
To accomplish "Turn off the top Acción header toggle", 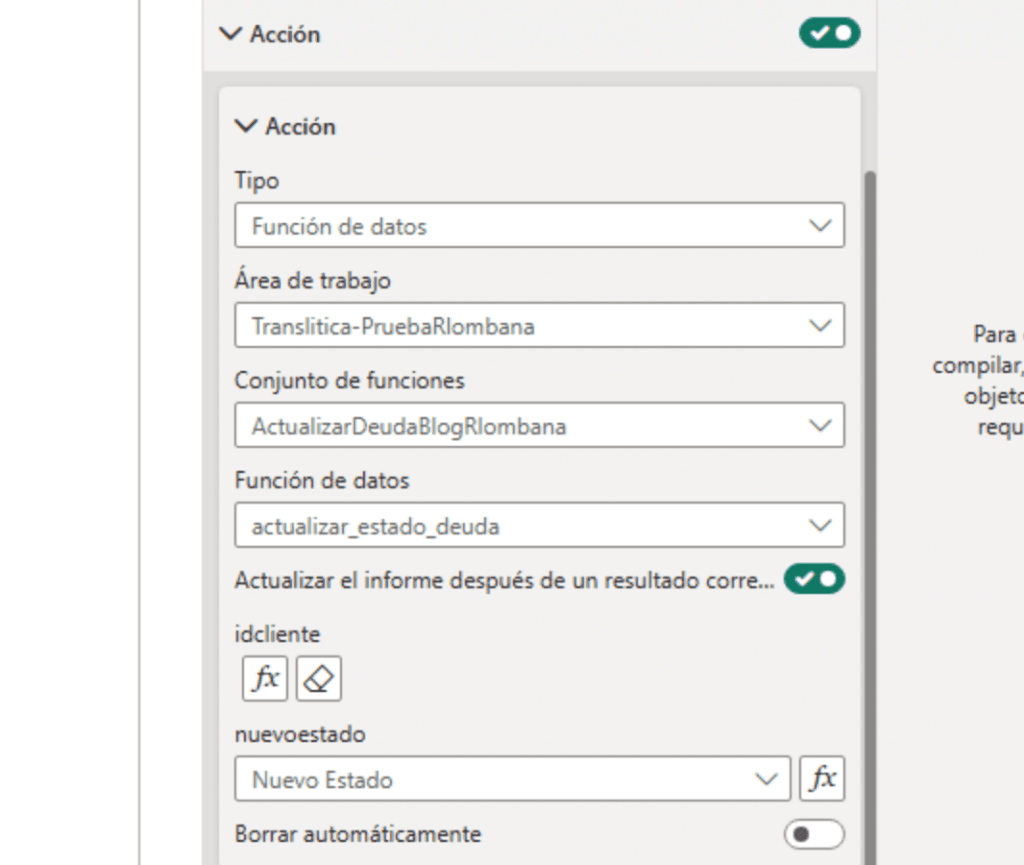I will point(829,33).
